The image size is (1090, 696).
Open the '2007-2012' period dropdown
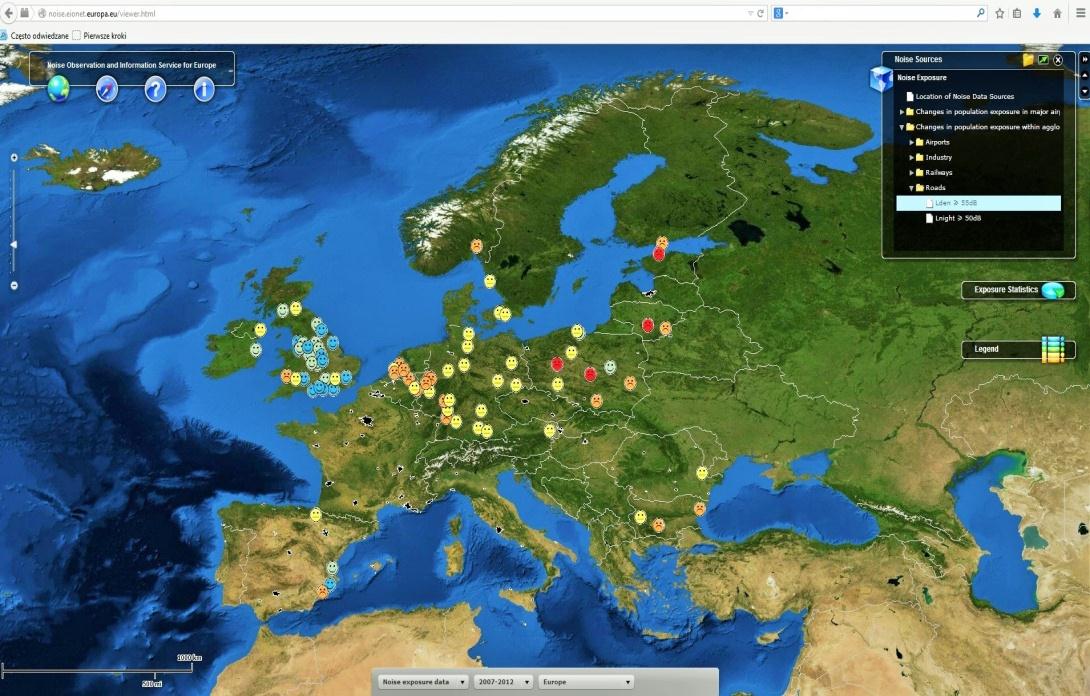point(503,682)
